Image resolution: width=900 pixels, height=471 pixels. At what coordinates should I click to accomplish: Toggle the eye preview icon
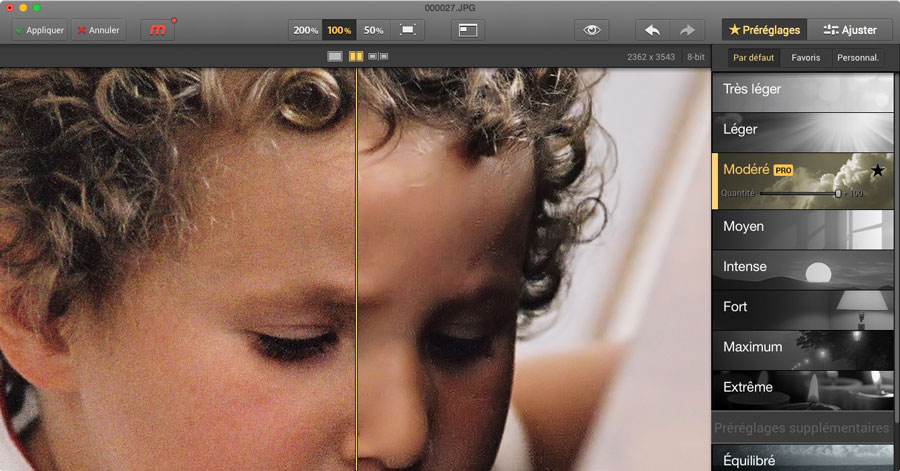tap(592, 30)
